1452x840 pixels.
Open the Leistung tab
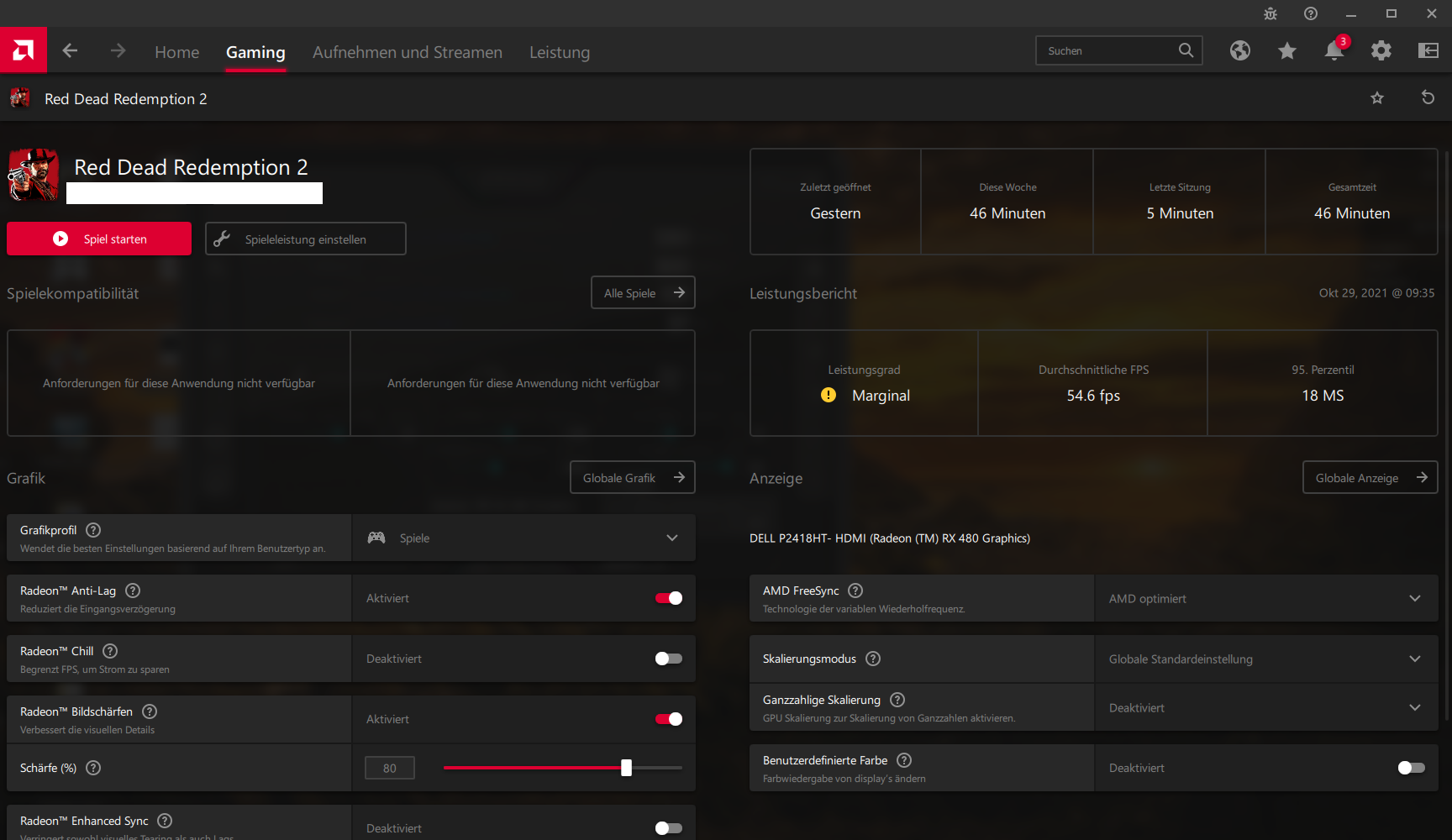(x=560, y=52)
